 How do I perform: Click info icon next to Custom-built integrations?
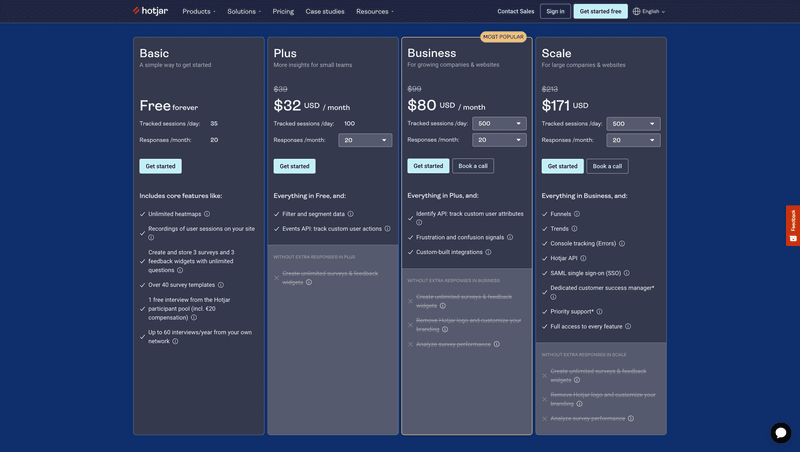488,252
